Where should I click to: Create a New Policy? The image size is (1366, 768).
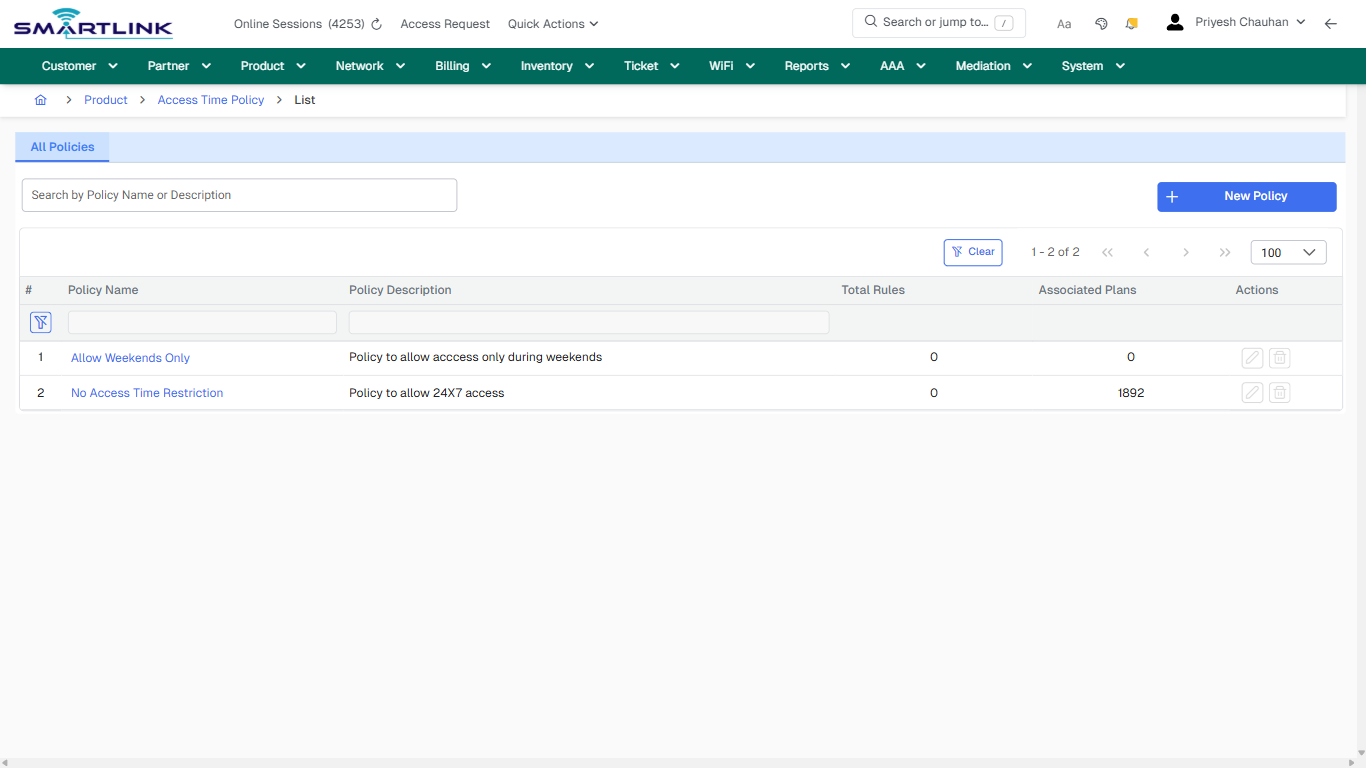[1246, 196]
